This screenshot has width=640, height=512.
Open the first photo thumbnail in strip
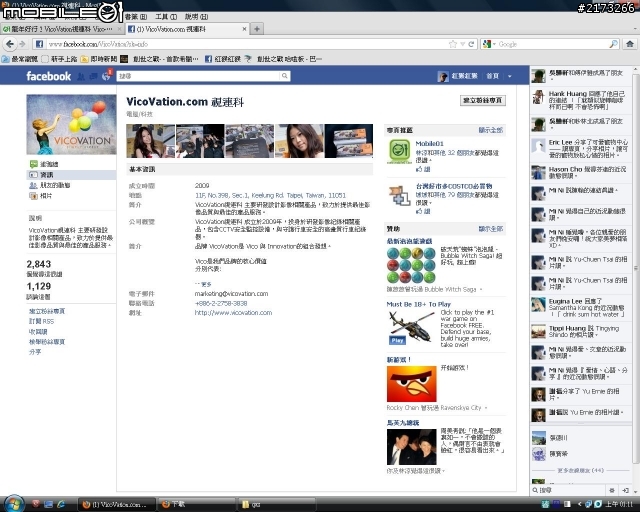pos(151,141)
